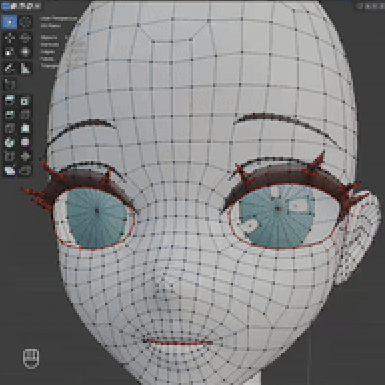This screenshot has width=385, height=385.
Task: Activate the Rotate tool
Action: (x=25, y=38)
